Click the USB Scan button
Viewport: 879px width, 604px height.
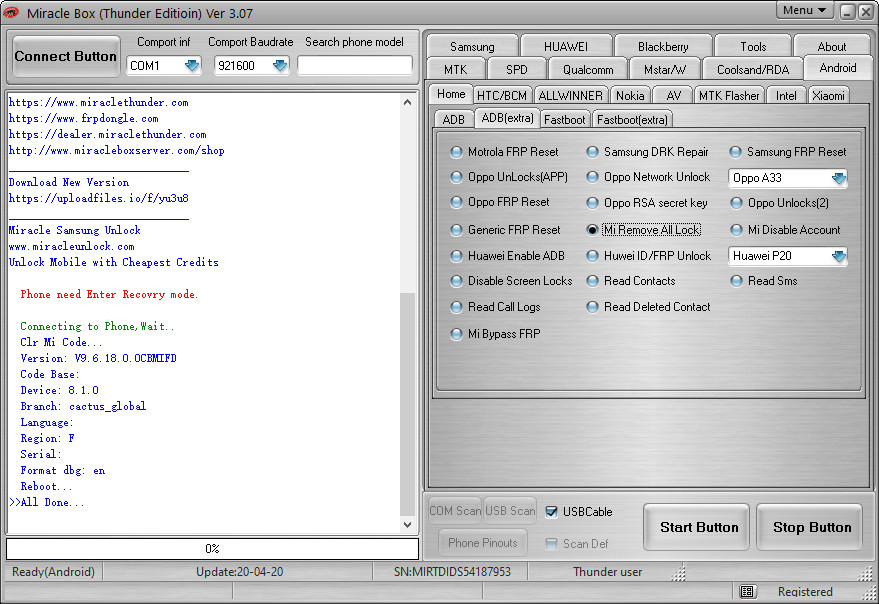point(510,511)
